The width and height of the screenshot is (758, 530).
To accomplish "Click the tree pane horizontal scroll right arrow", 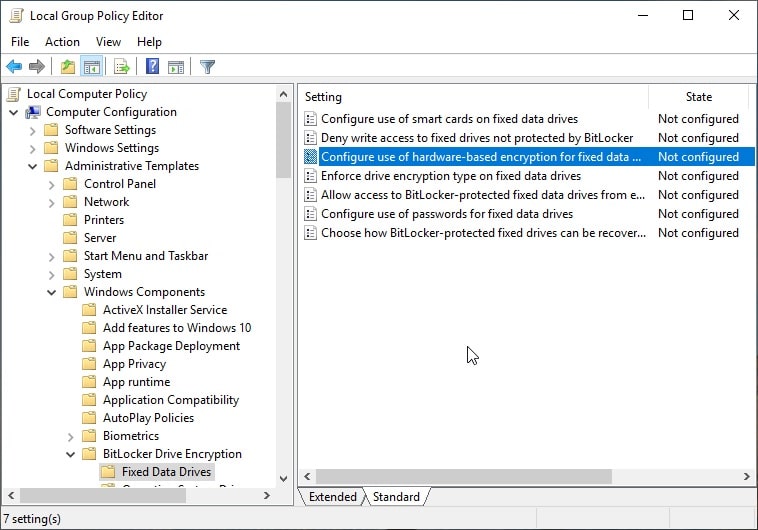I will (266, 496).
